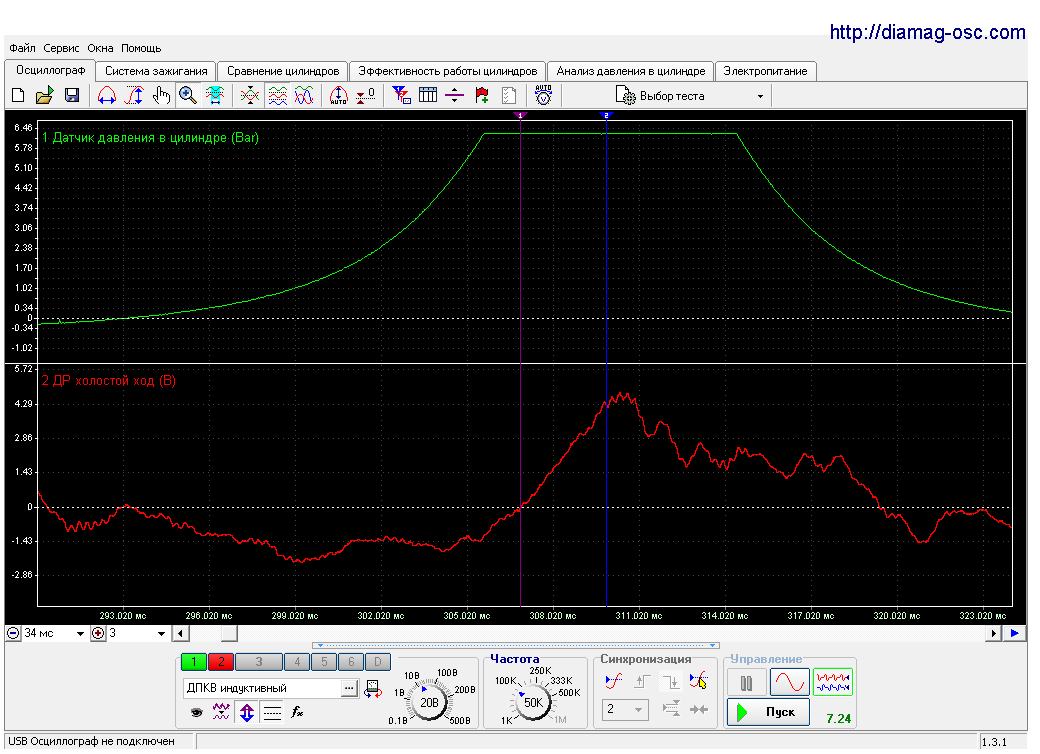Click the combined waveforms display icon
Screen dimensions: 1040x754
pyautogui.click(x=304, y=96)
